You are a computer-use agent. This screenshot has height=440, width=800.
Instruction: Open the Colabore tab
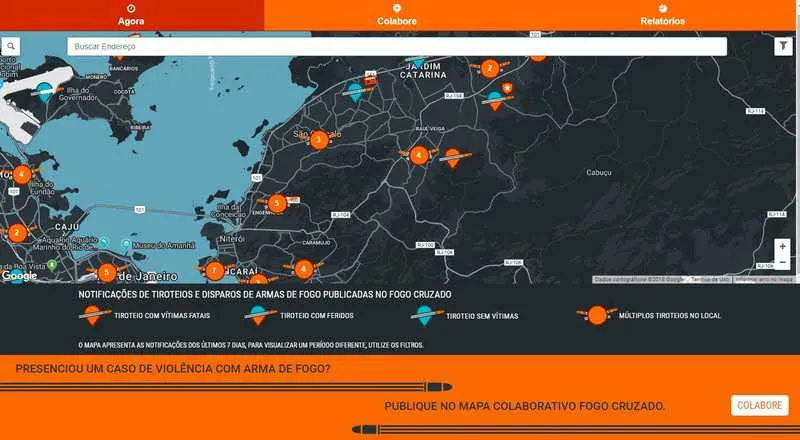click(397, 15)
